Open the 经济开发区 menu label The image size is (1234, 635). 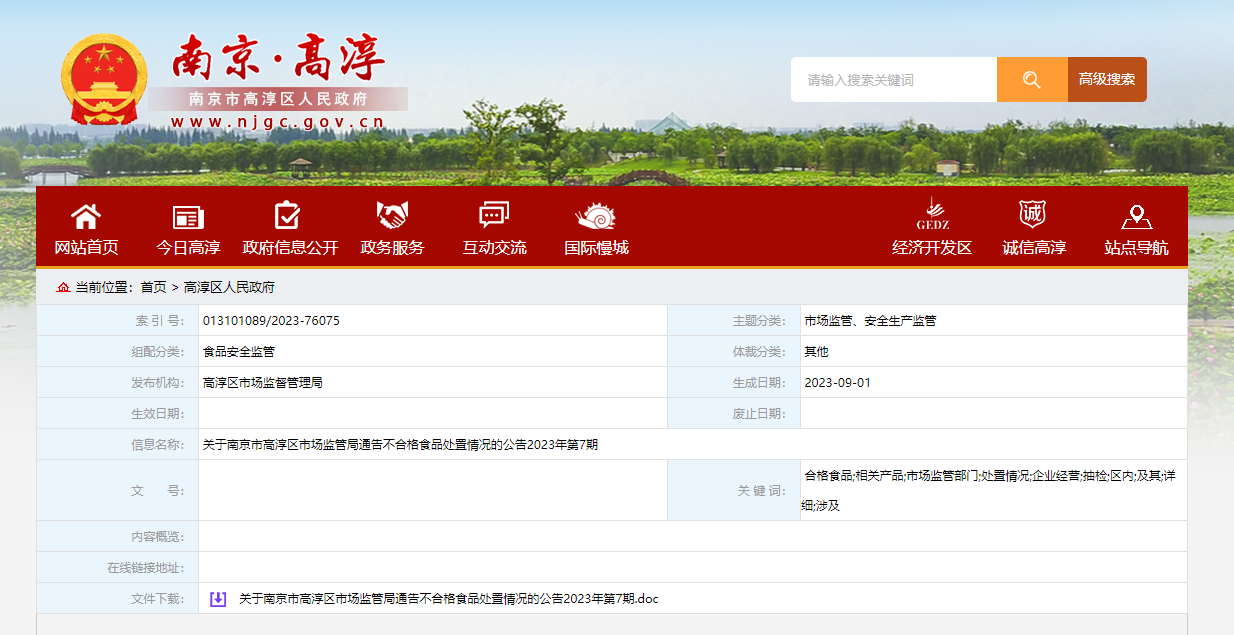[932, 247]
